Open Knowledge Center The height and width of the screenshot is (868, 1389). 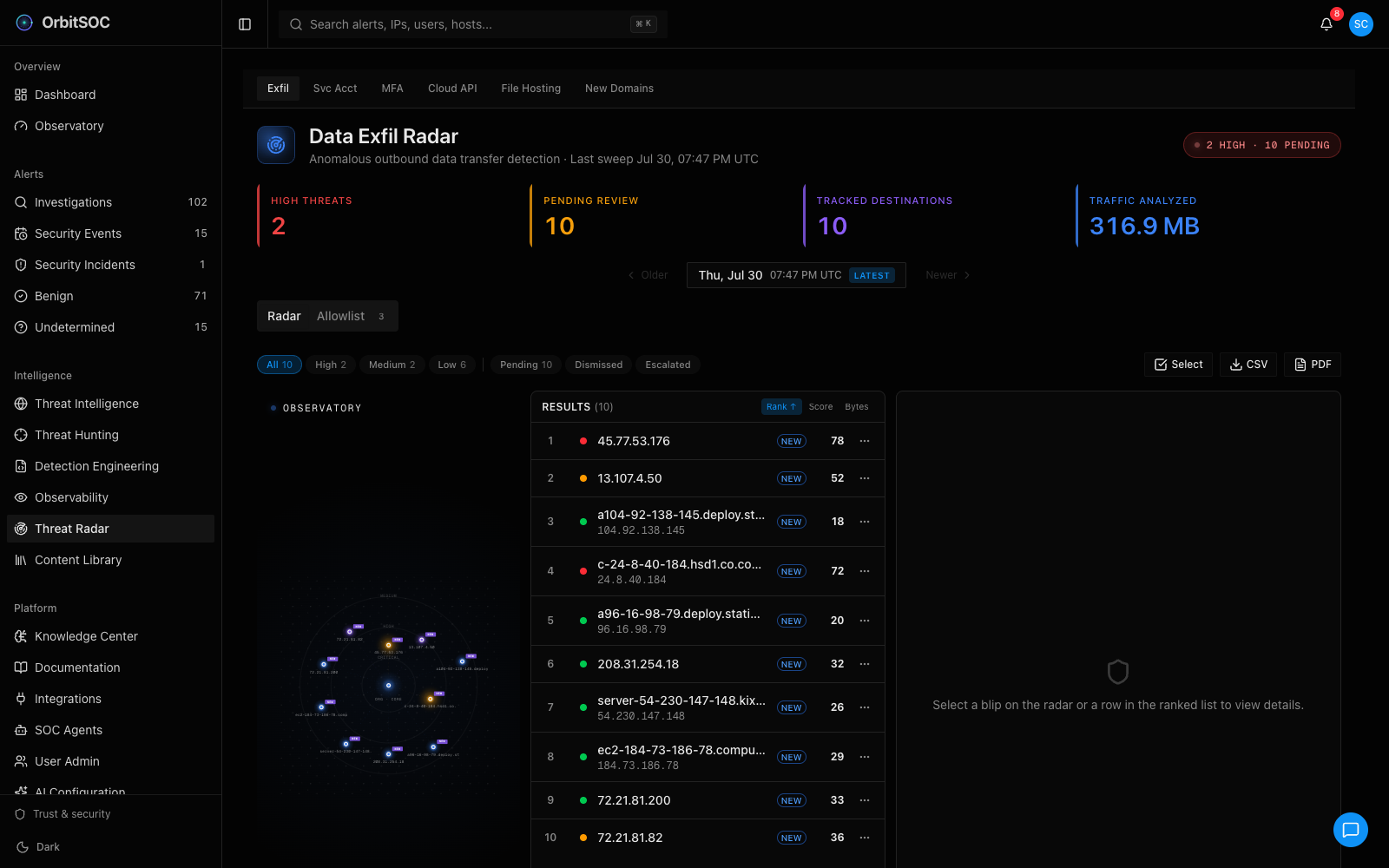[110, 636]
